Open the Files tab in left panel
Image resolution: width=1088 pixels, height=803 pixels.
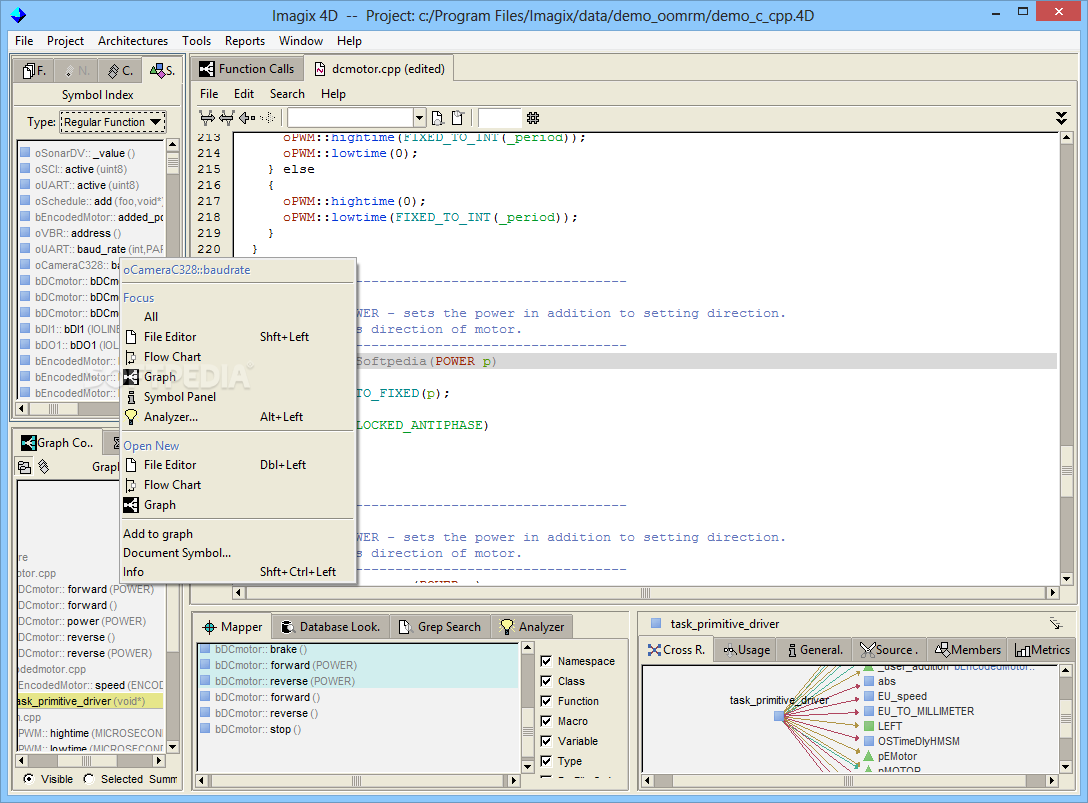(34, 70)
